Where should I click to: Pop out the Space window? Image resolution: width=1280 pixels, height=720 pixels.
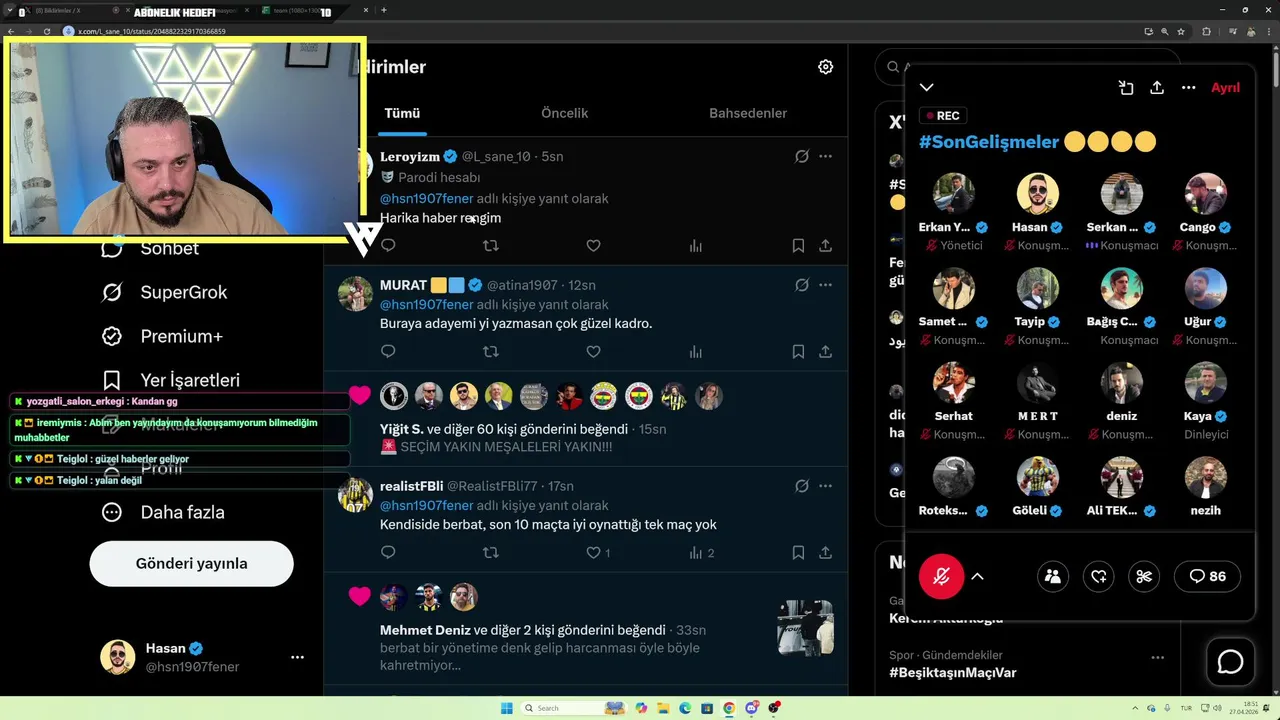click(1126, 87)
